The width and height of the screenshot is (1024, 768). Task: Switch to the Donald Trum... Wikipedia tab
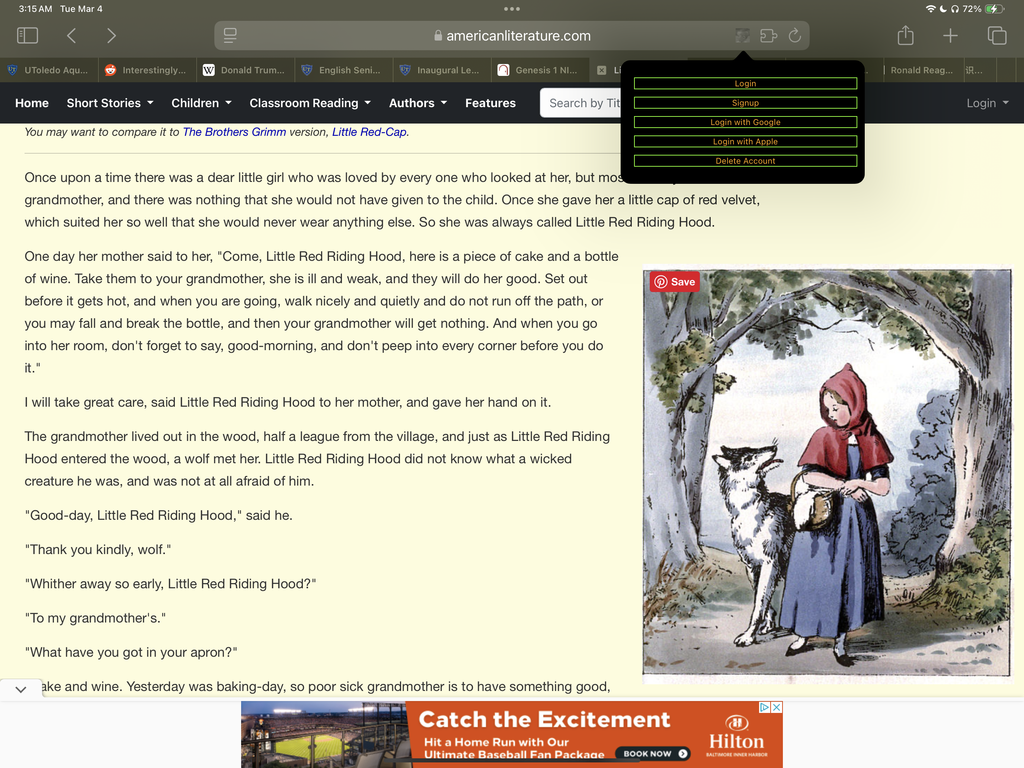[x=246, y=70]
